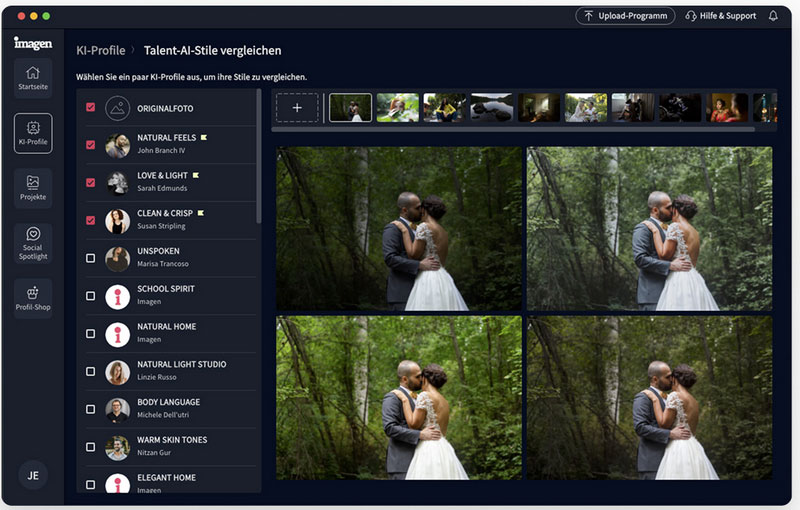
Task: Click the Imagen logo
Action: pos(32,43)
